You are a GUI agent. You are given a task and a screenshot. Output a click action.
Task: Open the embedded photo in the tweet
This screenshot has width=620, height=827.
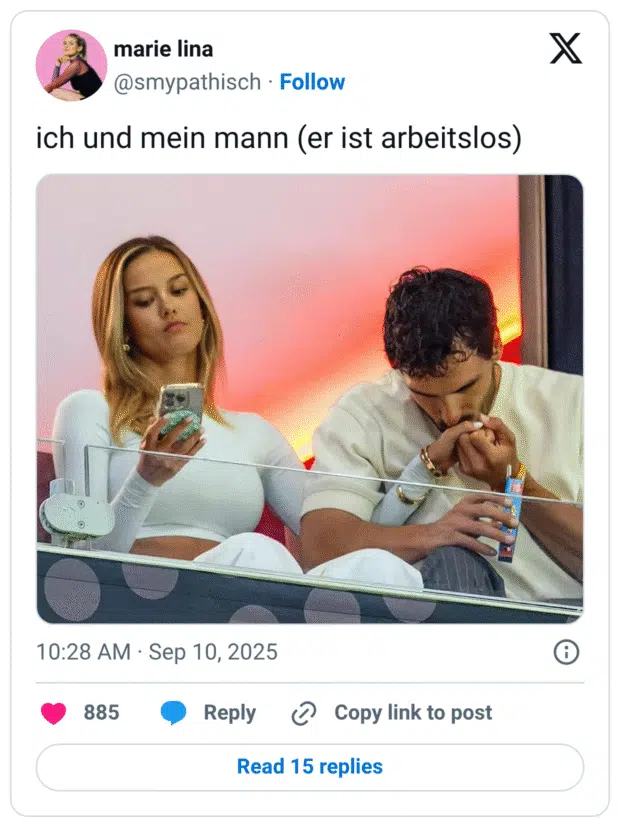pyautogui.click(x=310, y=399)
